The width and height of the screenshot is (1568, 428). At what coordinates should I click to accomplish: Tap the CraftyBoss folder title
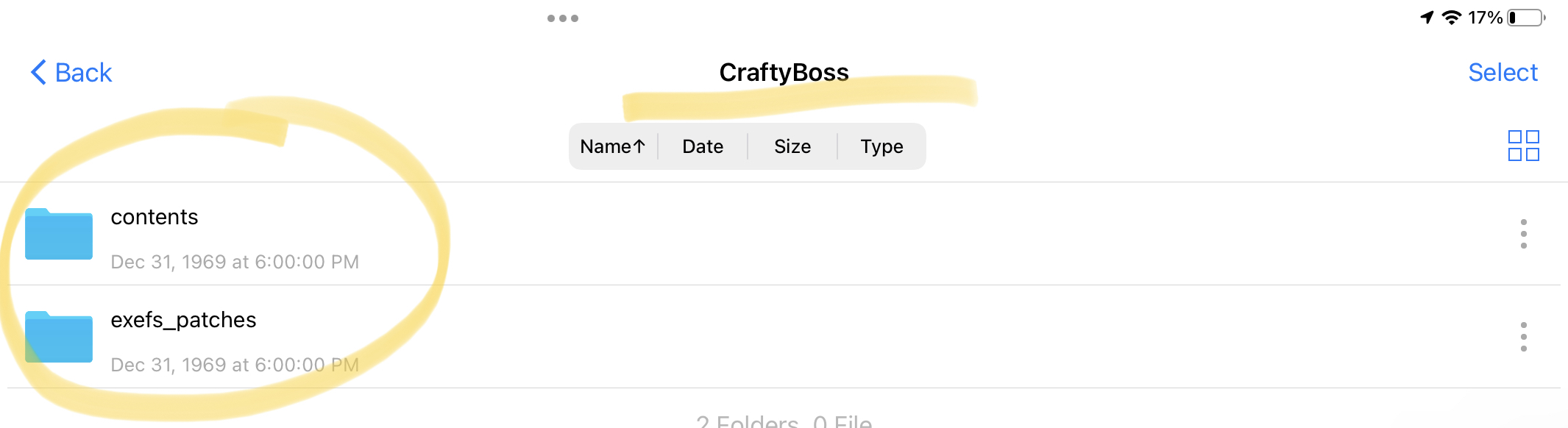[784, 72]
